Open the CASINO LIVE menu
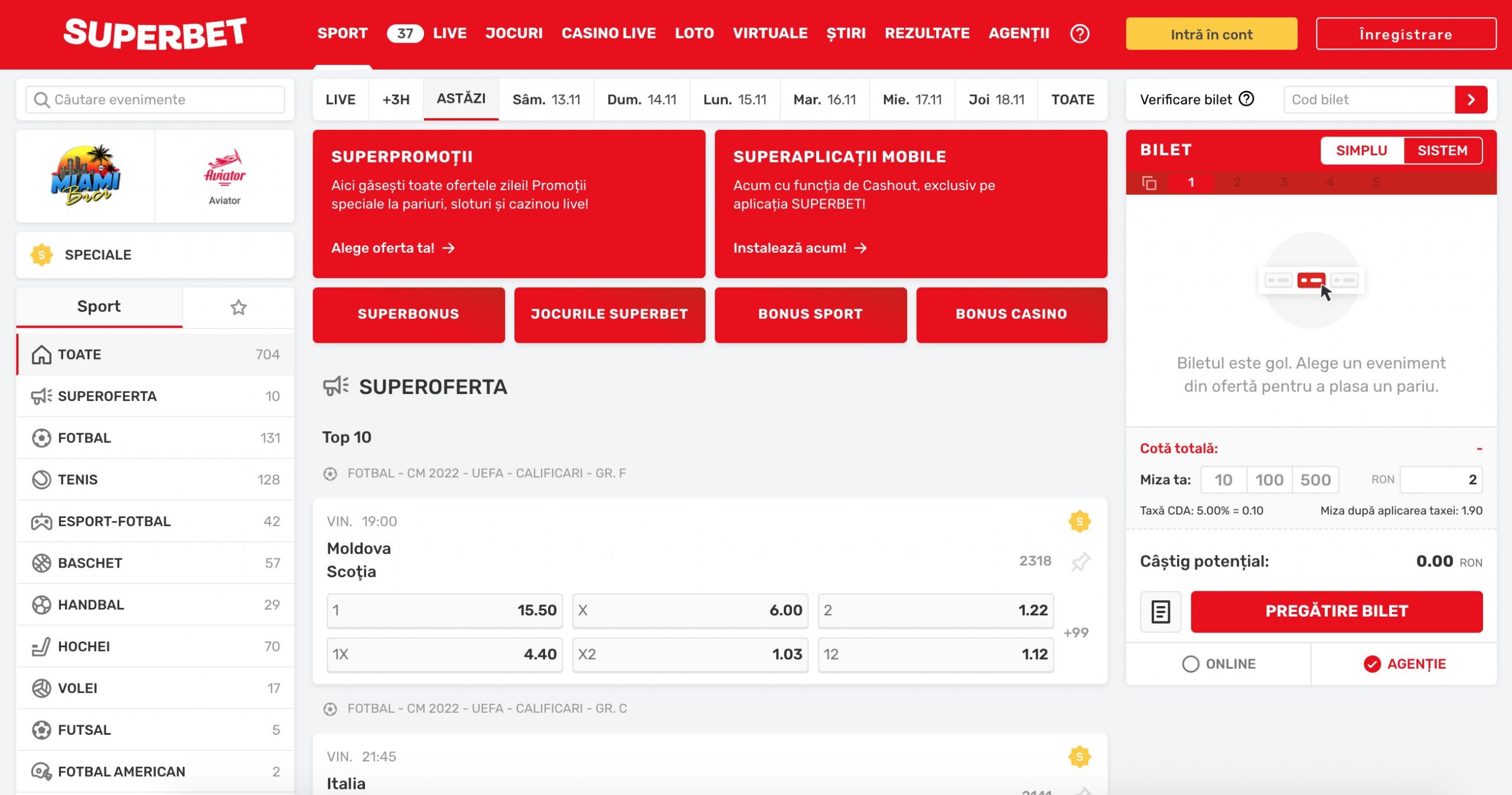The height and width of the screenshot is (795, 1512). [608, 34]
